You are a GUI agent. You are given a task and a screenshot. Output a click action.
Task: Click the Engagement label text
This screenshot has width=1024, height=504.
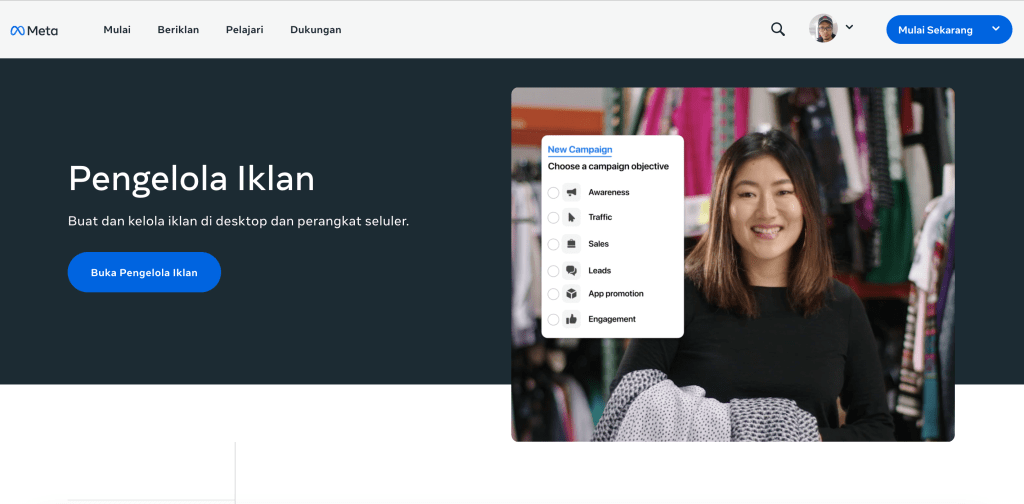pos(612,319)
